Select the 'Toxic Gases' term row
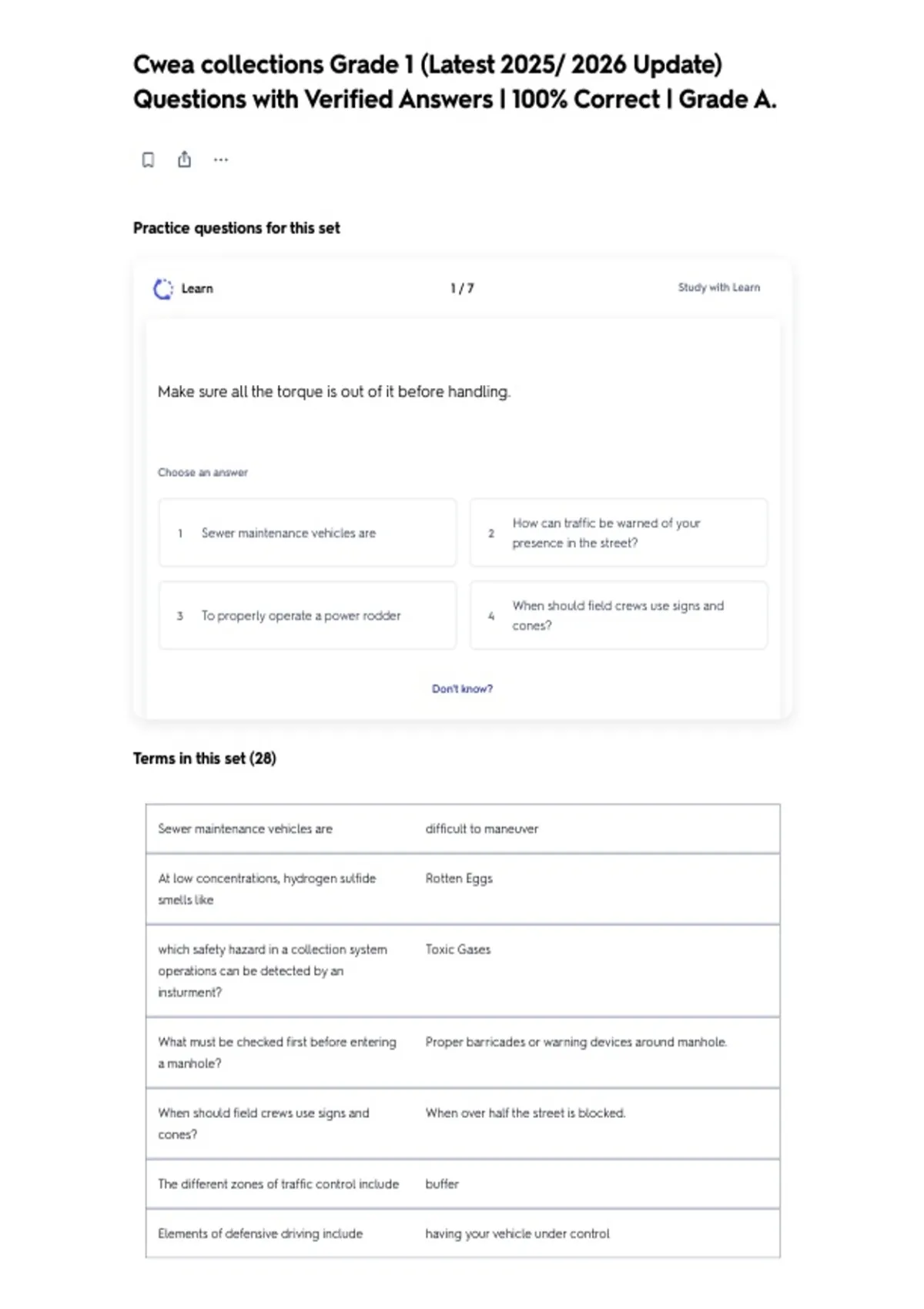Image resolution: width=924 pixels, height=1309 pixels. (x=463, y=971)
